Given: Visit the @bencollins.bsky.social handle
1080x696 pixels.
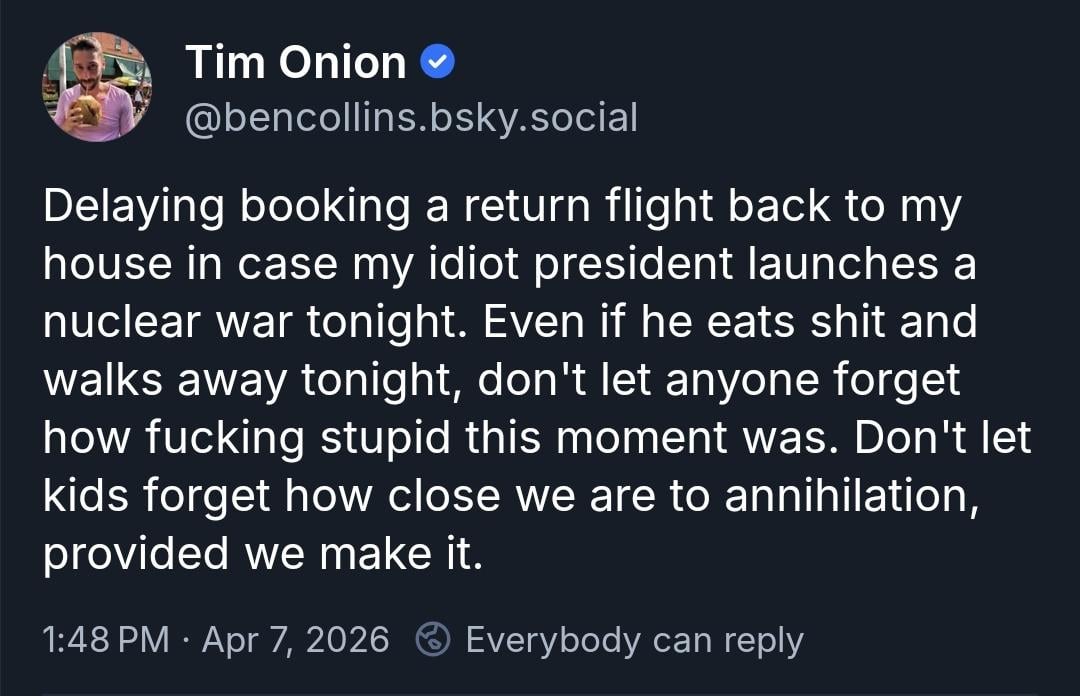Looking at the screenshot, I should [x=411, y=117].
